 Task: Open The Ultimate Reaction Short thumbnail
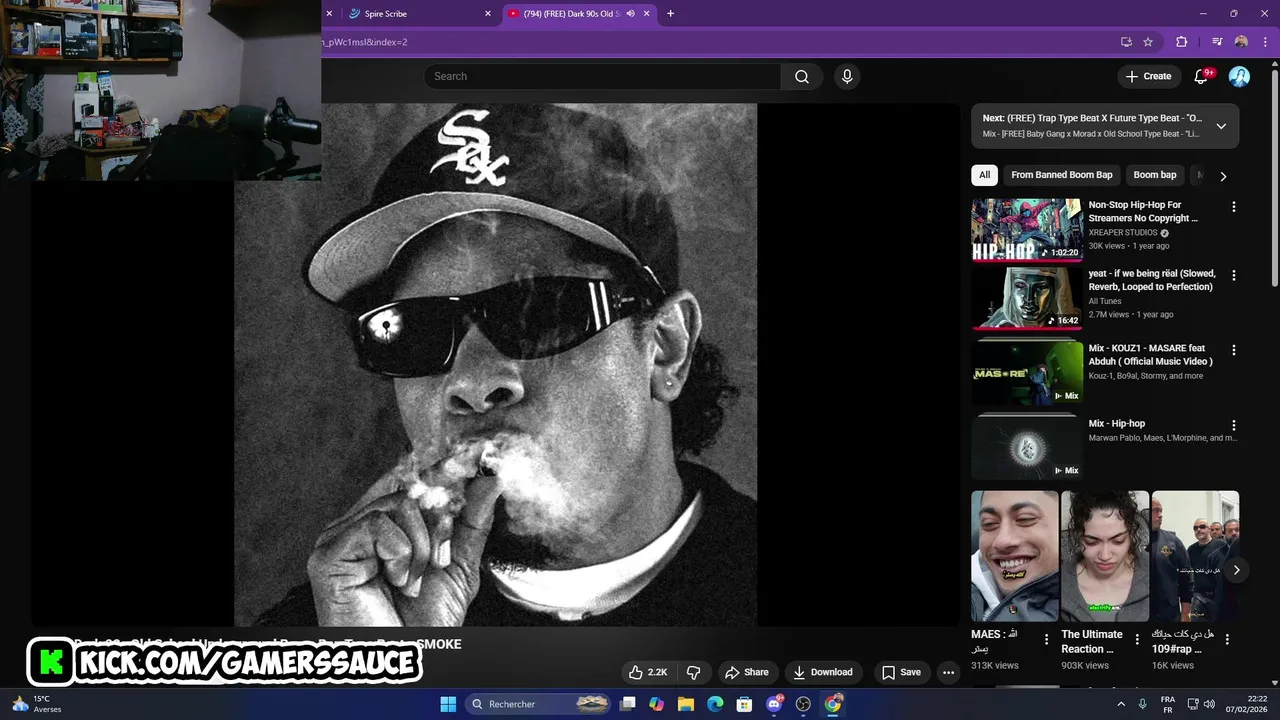point(1105,556)
